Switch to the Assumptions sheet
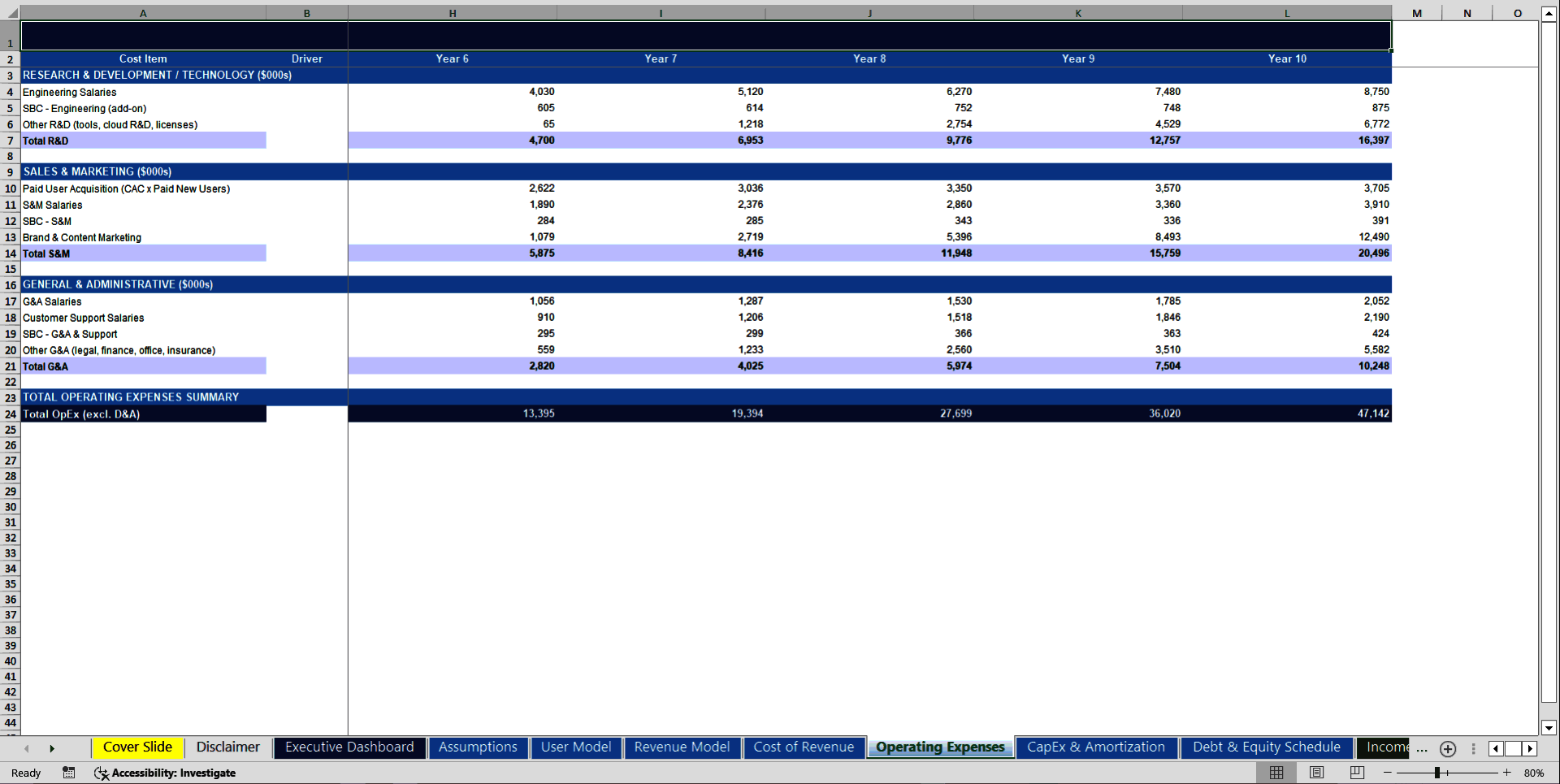Viewport: 1560px width, 784px height. click(478, 747)
